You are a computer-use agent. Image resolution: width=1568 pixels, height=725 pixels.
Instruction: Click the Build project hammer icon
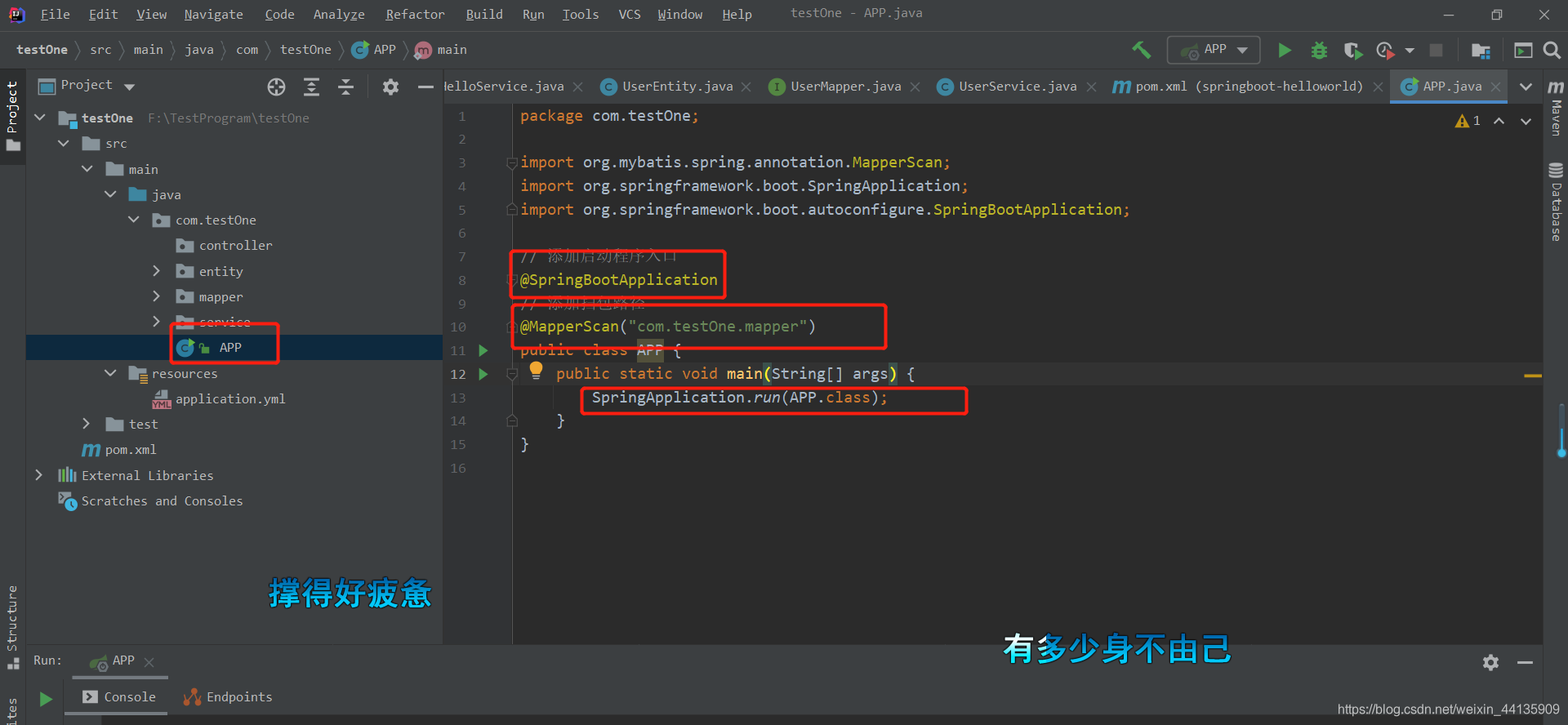click(x=1141, y=50)
